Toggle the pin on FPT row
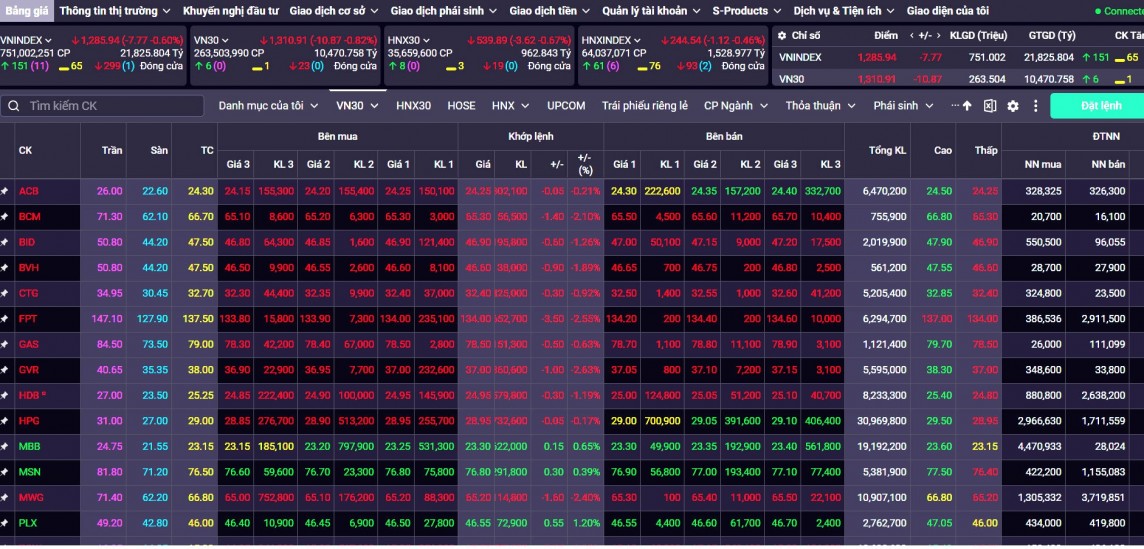 pos(5,319)
